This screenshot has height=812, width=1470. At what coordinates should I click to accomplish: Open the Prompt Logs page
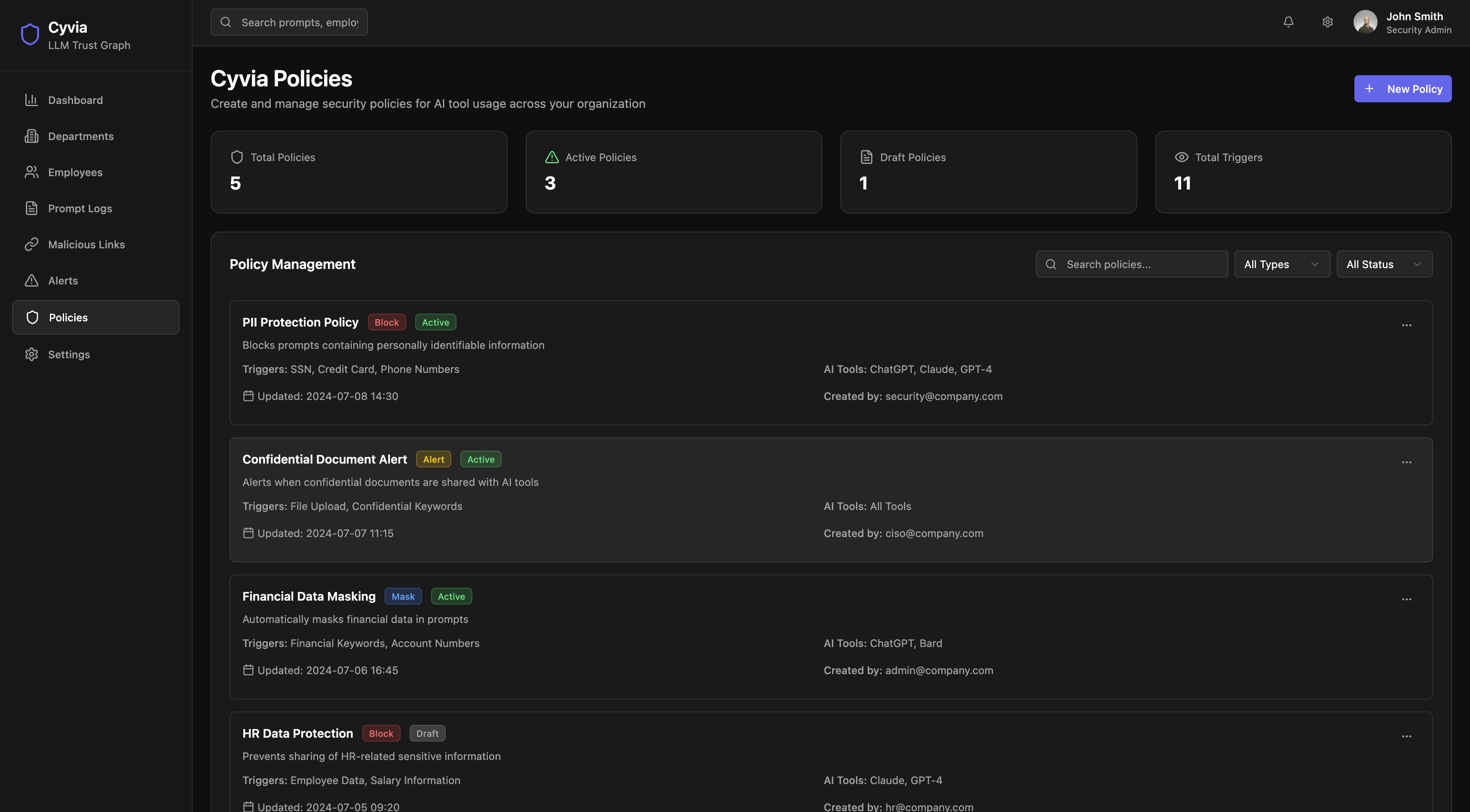tap(80, 209)
